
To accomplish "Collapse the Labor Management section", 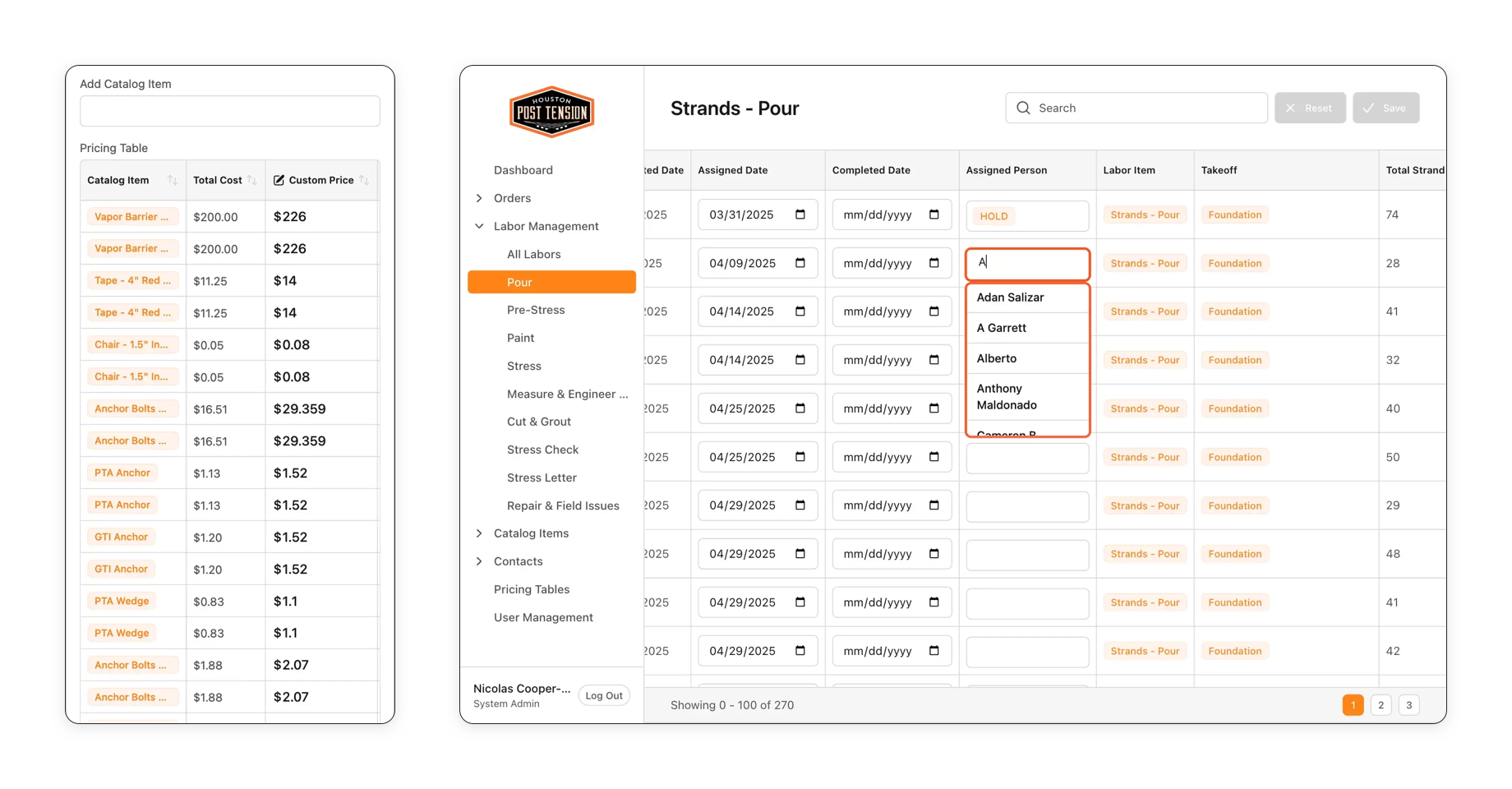I will click(479, 226).
